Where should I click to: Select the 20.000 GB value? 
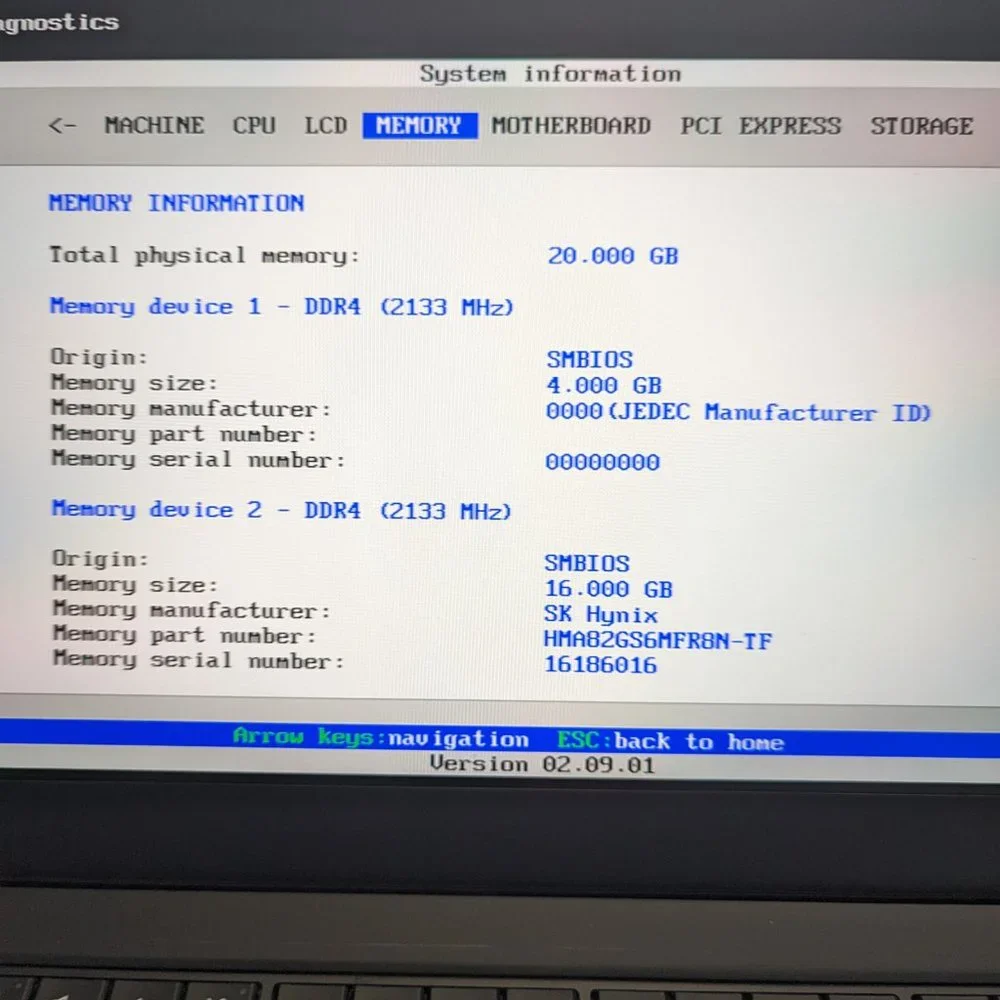click(x=613, y=256)
